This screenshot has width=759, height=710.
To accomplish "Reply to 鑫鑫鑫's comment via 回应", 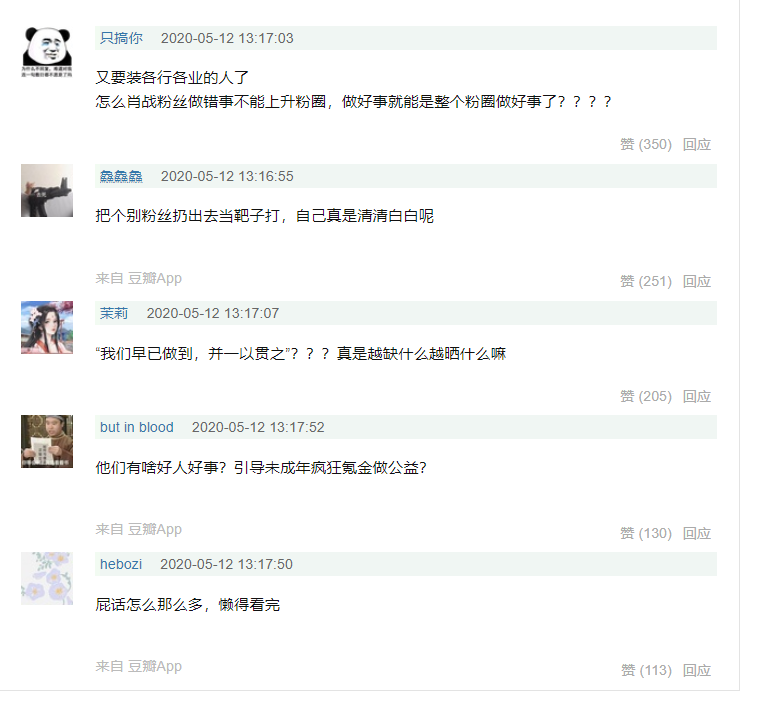I will click(697, 281).
